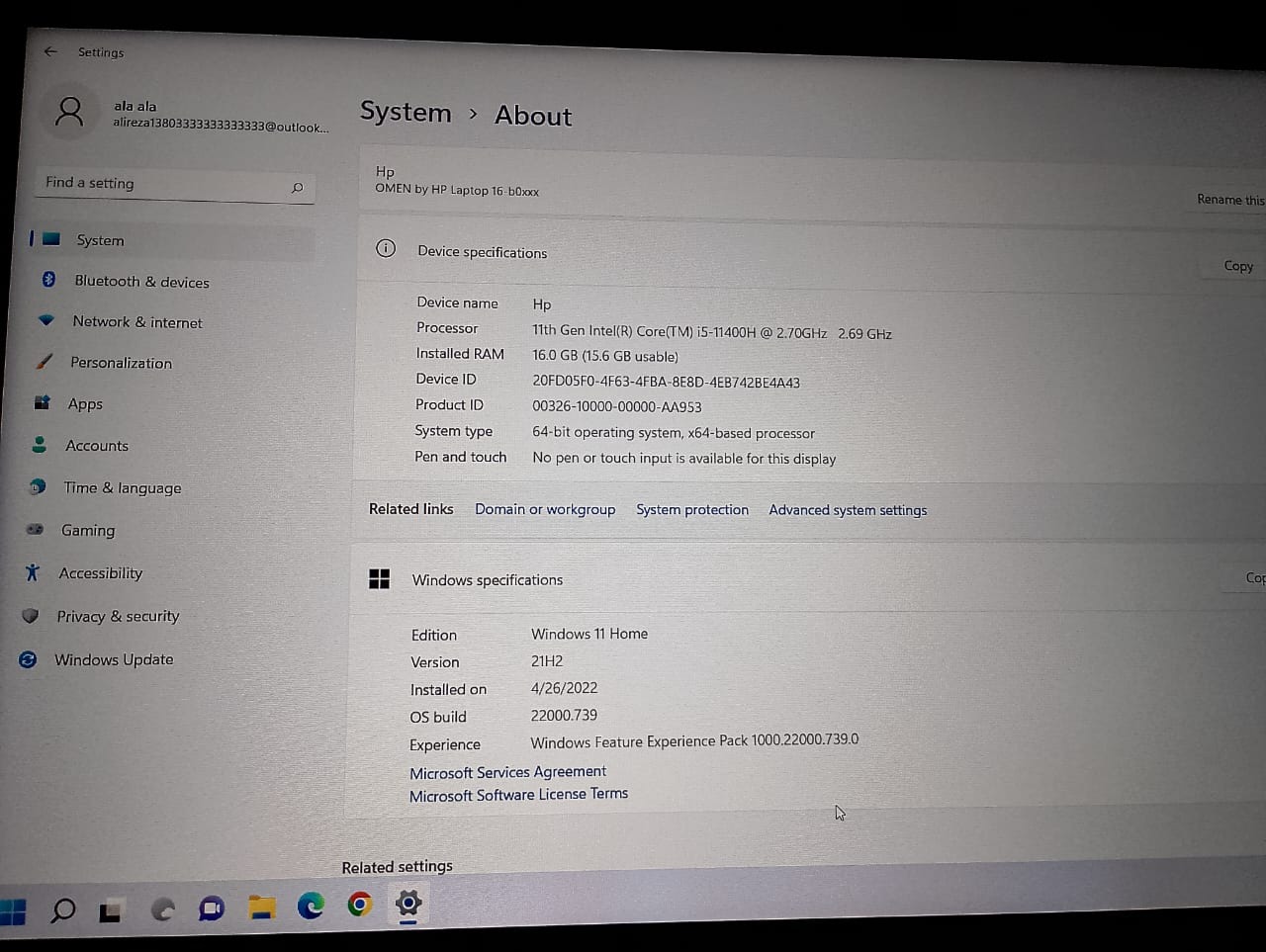Select the Gaming controller icon

[x=35, y=529]
